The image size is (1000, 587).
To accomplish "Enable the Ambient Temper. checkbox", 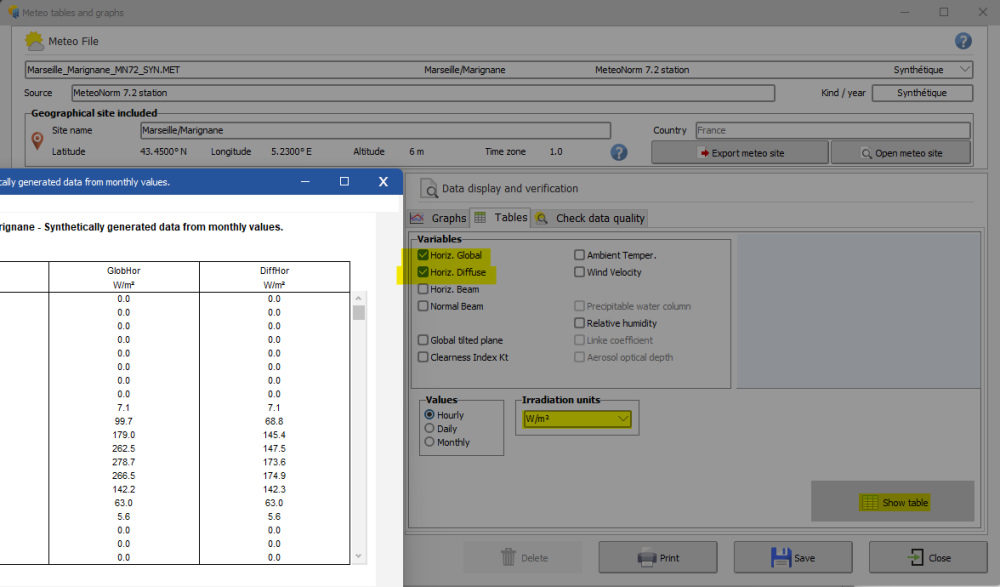I will pyautogui.click(x=580, y=256).
